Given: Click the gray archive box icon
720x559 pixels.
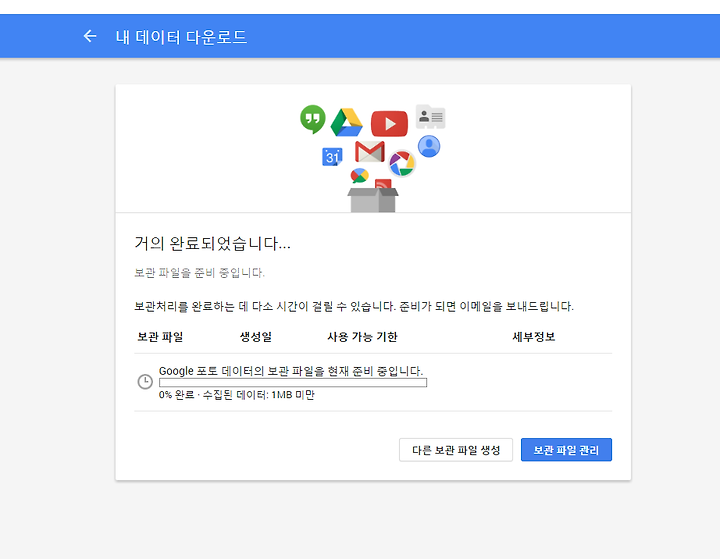Looking at the screenshot, I should (373, 200).
